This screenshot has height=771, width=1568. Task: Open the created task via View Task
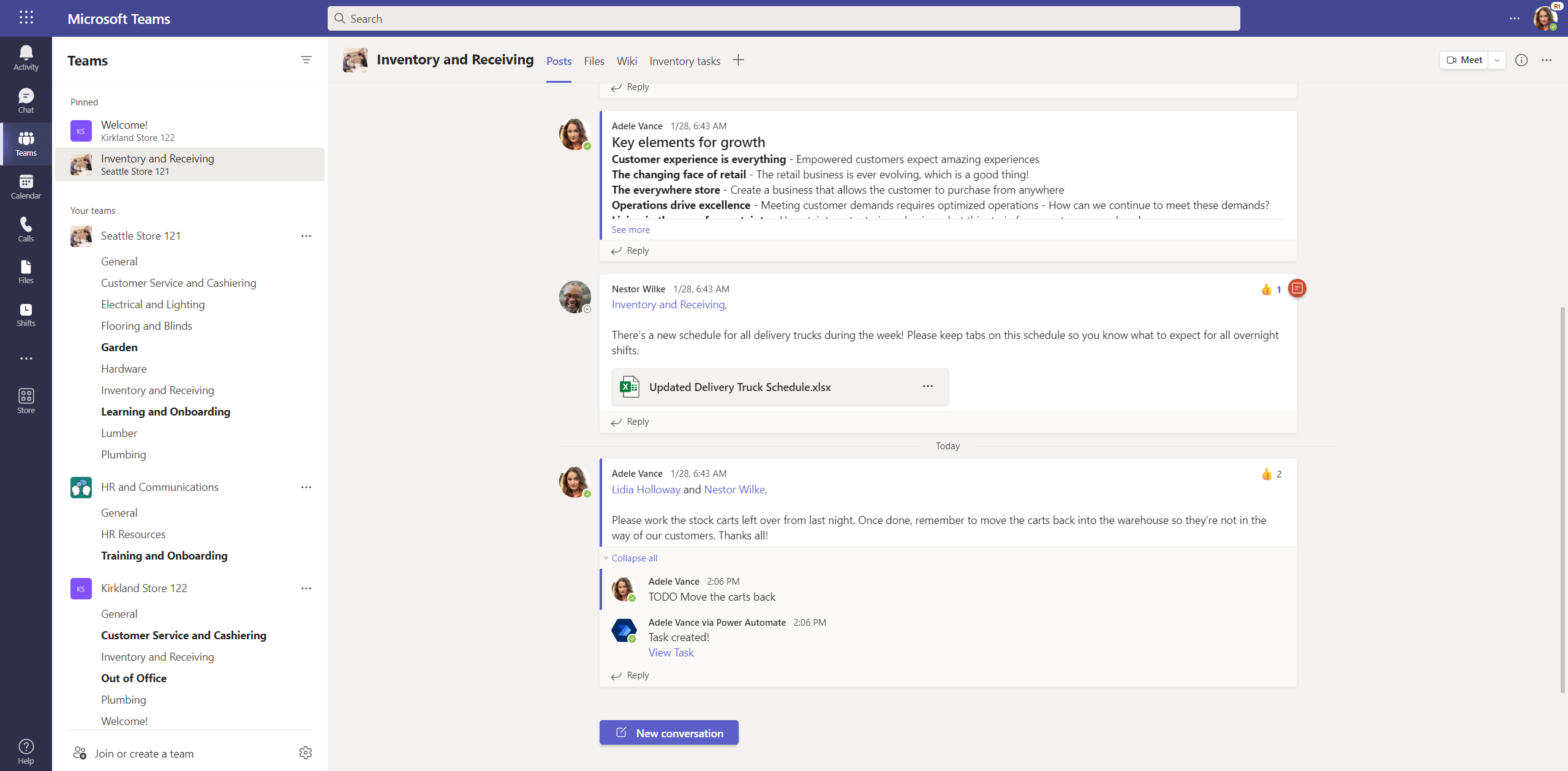[x=671, y=652]
